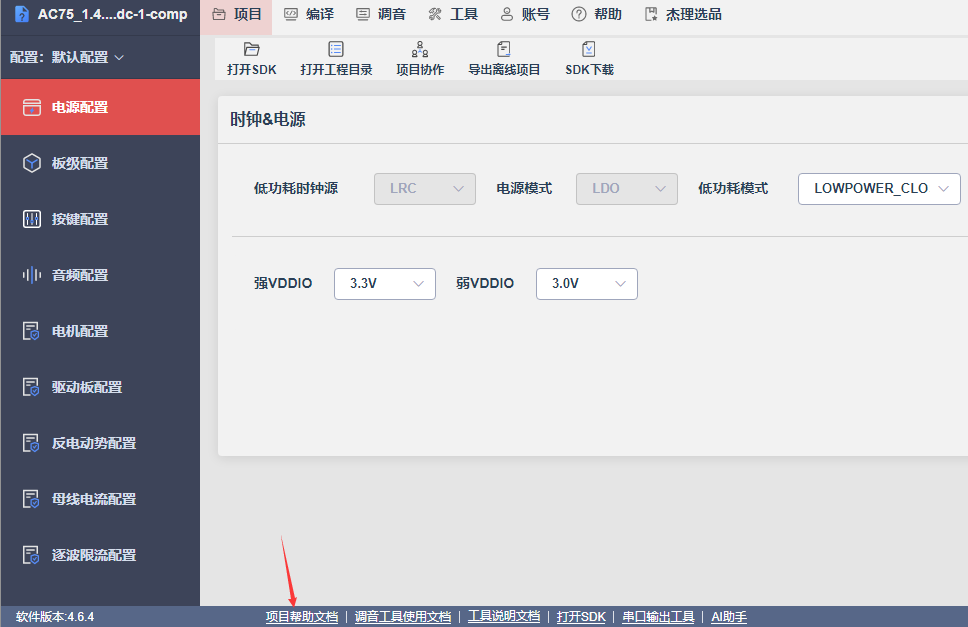Open the 调音工具使用文档 link
The width and height of the screenshot is (968, 627).
coord(403,617)
